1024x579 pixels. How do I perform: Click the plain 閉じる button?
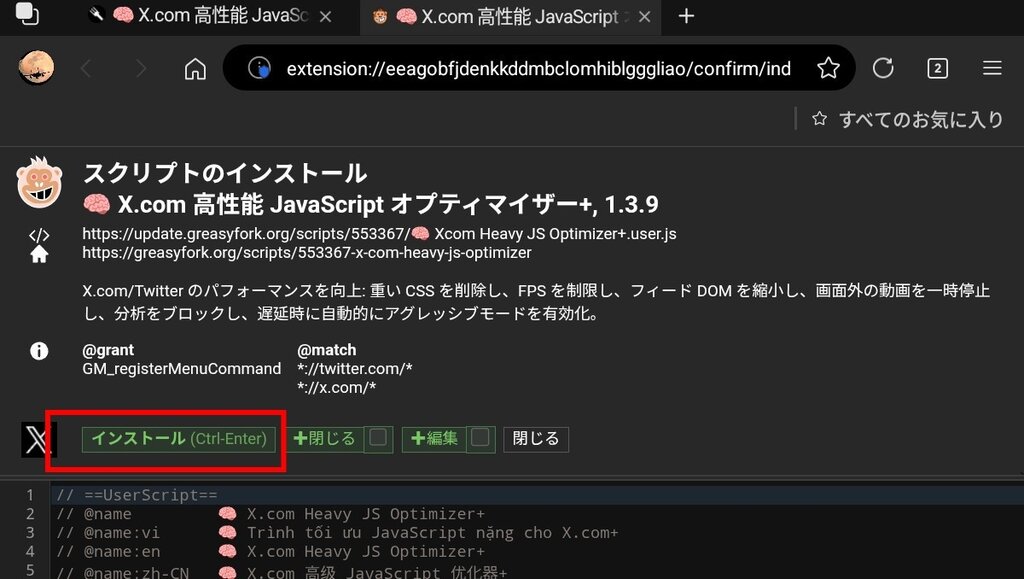point(536,439)
